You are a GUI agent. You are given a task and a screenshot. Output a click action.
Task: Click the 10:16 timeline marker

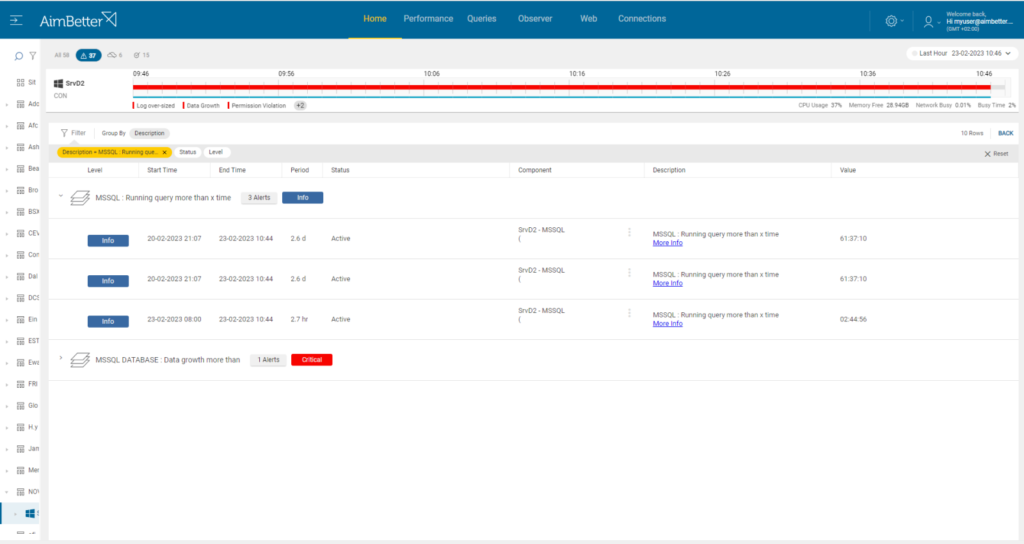tap(577, 74)
